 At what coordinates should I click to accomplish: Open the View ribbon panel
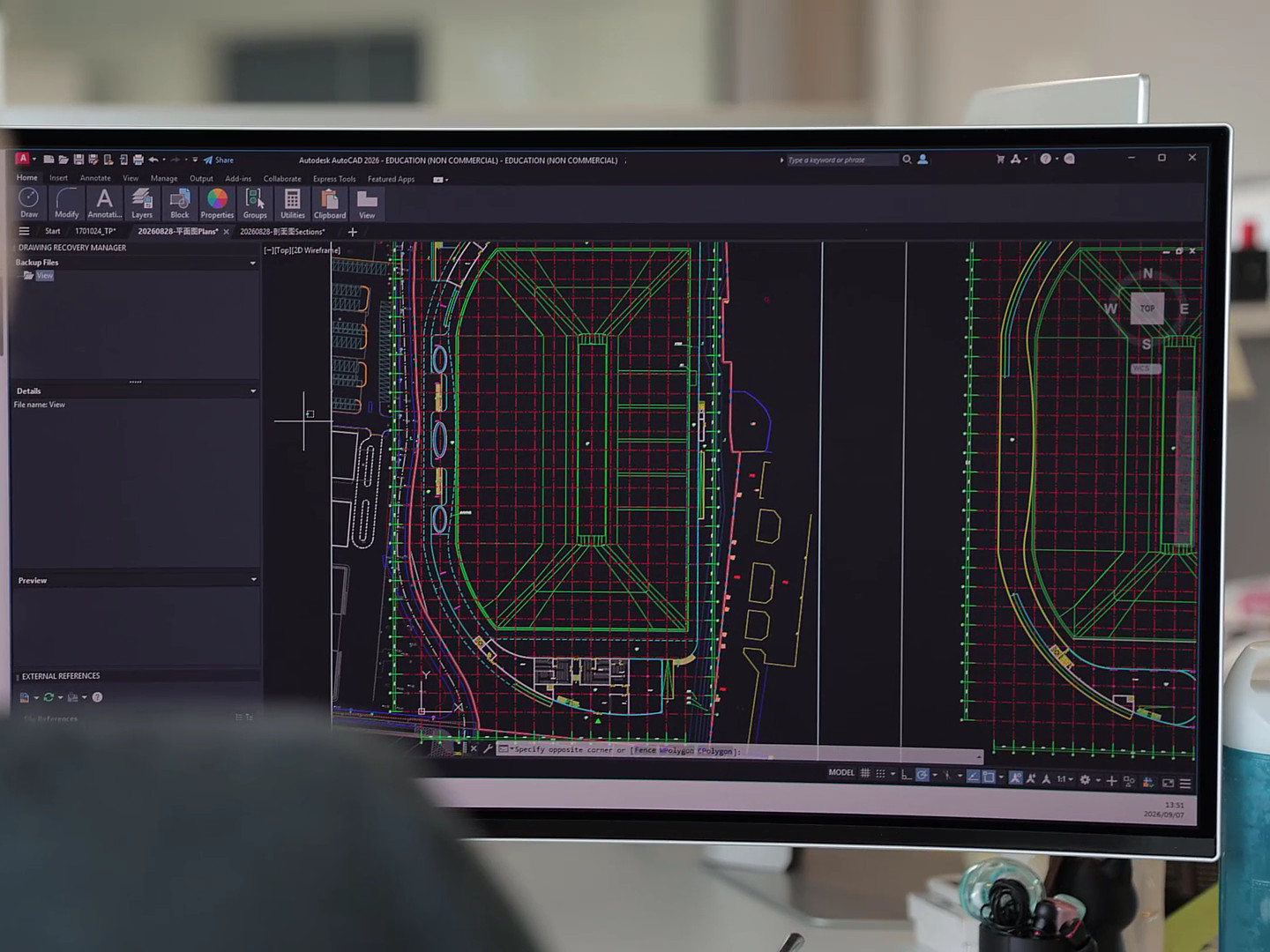tap(367, 204)
